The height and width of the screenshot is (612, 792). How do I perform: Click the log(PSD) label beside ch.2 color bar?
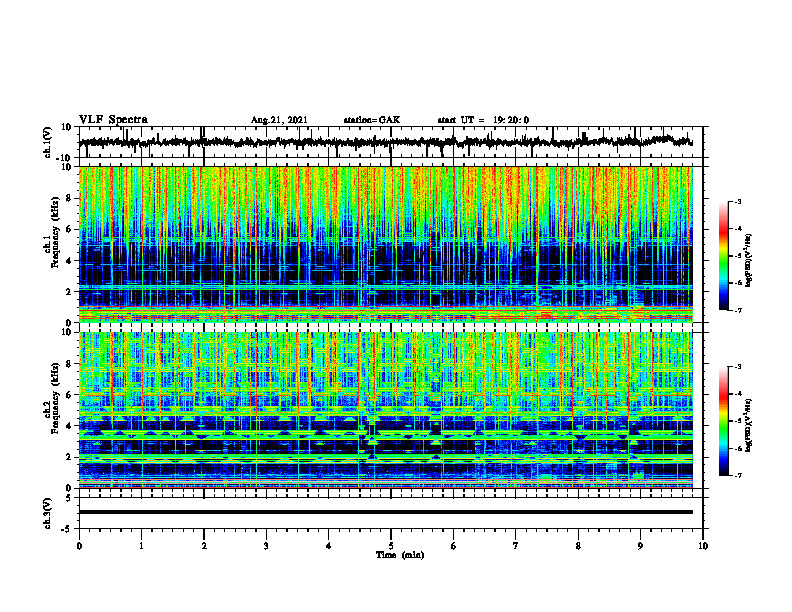pos(749,425)
